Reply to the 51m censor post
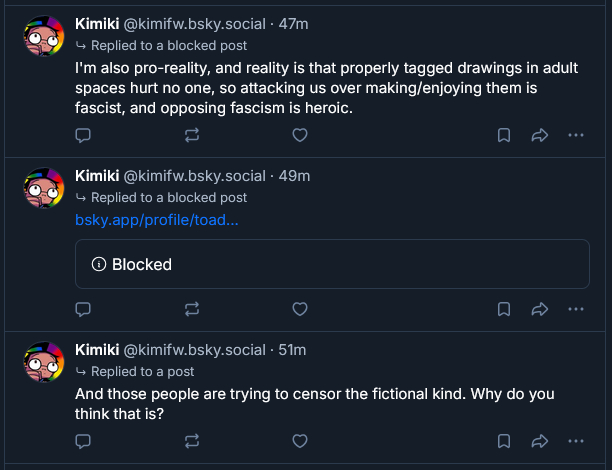 coord(84,440)
